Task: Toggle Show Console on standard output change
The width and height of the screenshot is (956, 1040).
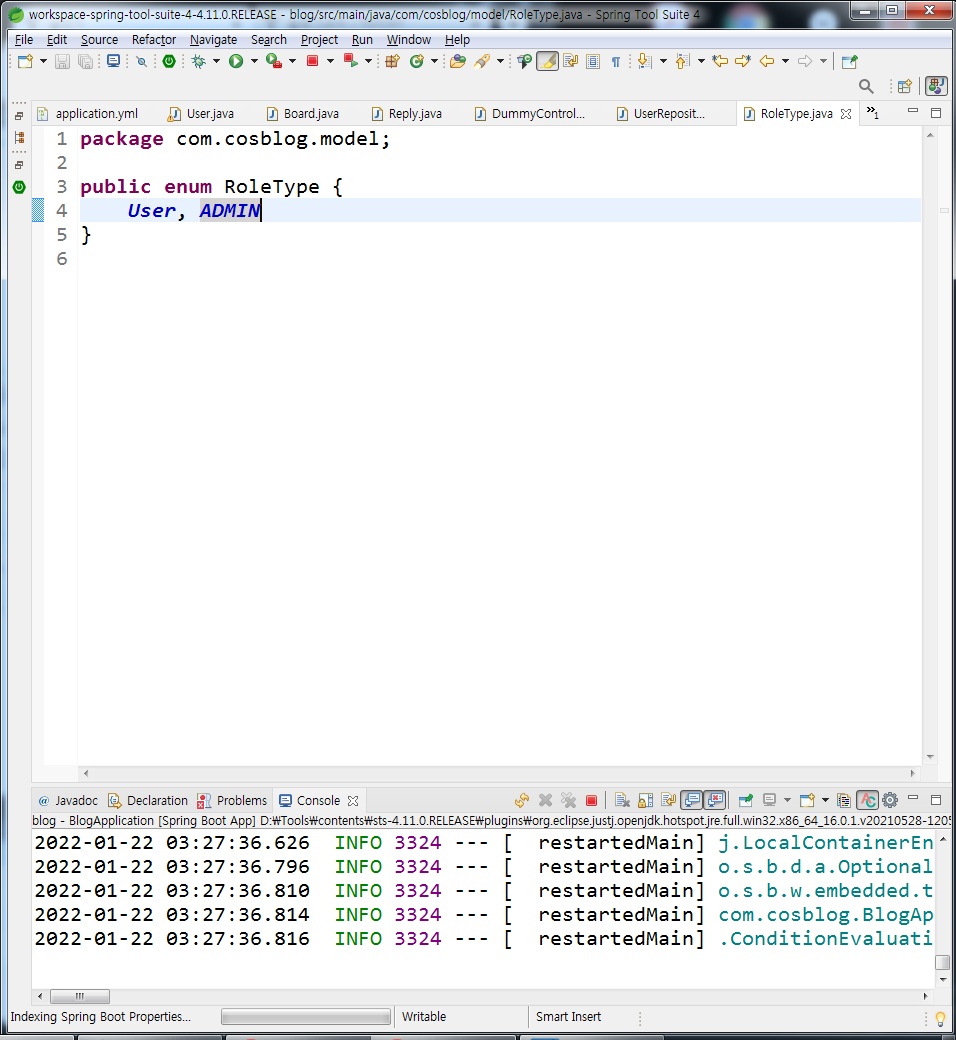Action: click(692, 801)
